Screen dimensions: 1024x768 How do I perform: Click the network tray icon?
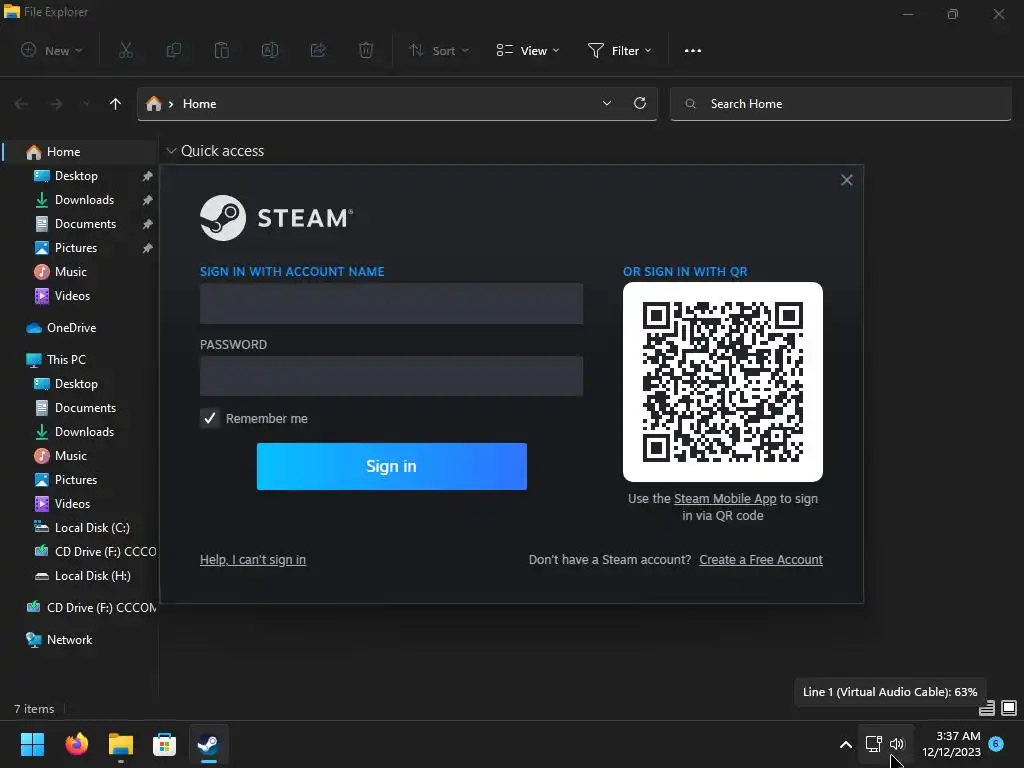point(873,744)
